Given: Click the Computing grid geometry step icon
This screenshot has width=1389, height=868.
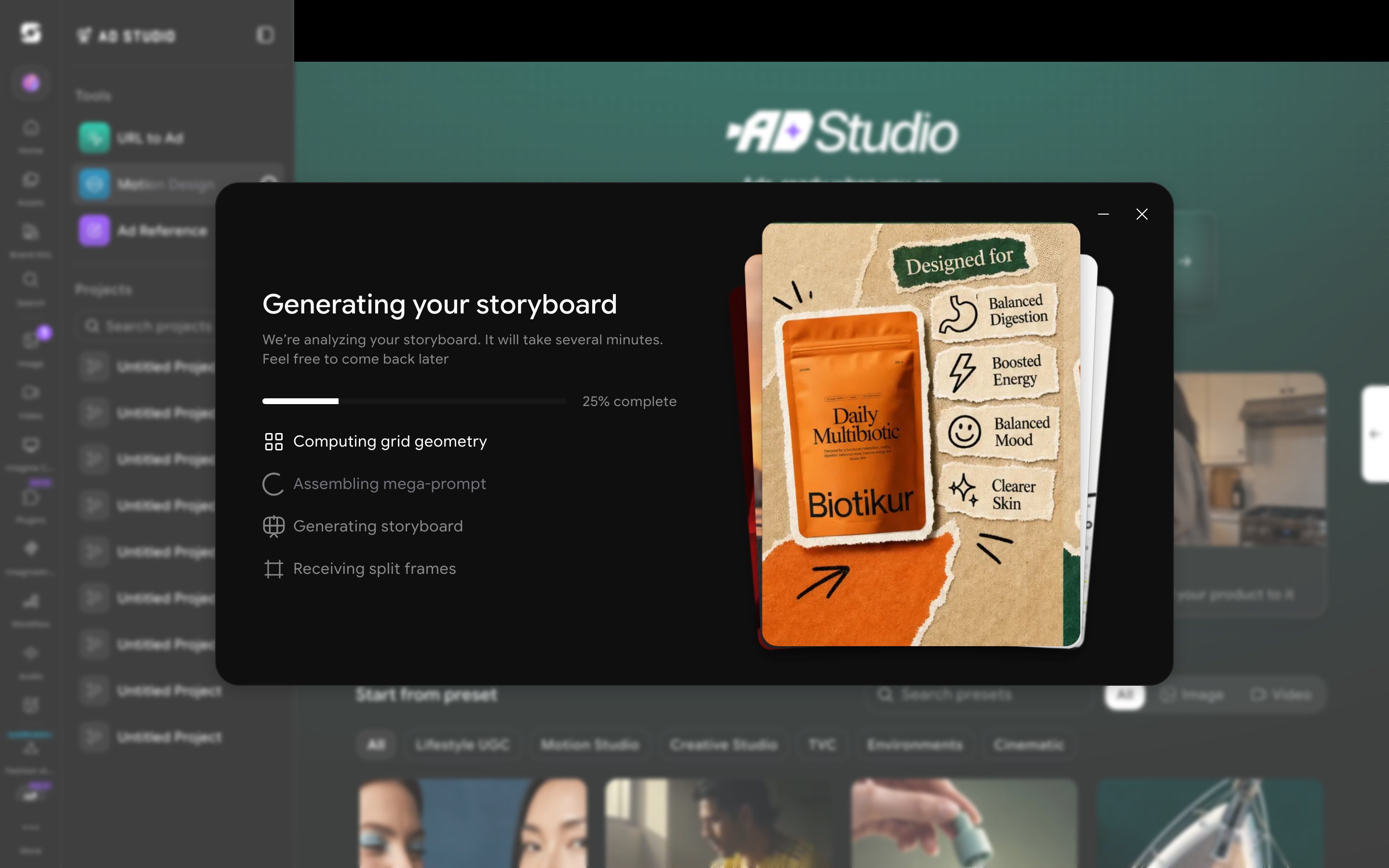Looking at the screenshot, I should point(274,441).
